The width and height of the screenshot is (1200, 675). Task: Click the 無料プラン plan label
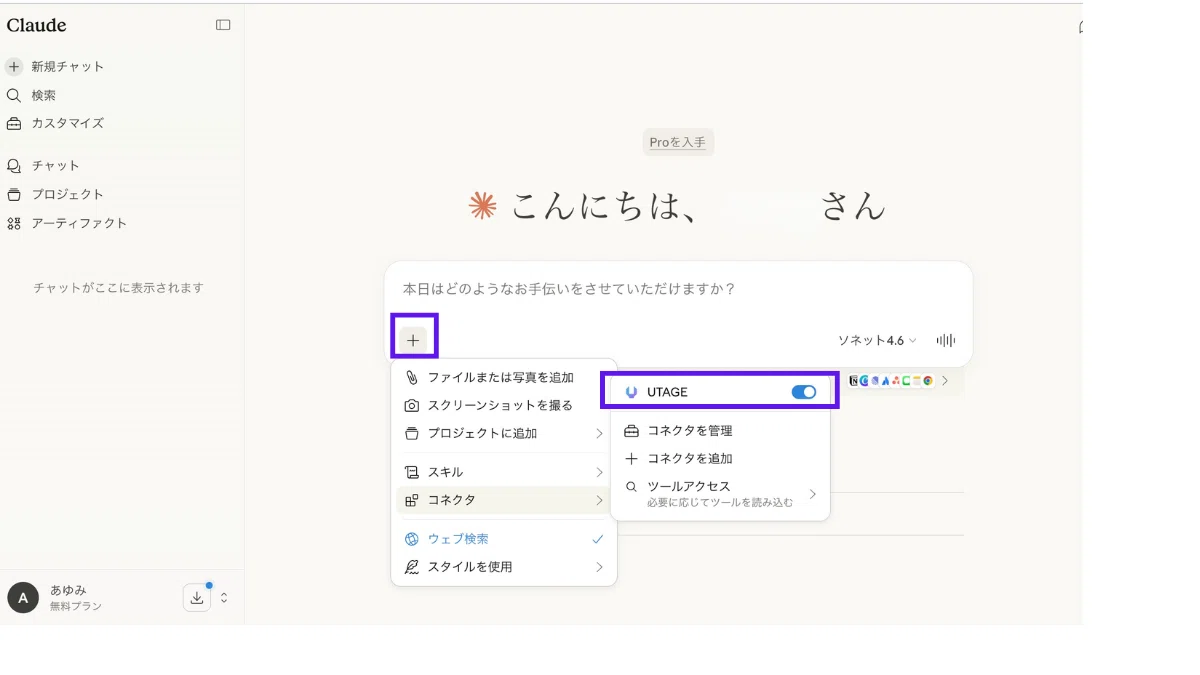tap(76, 606)
